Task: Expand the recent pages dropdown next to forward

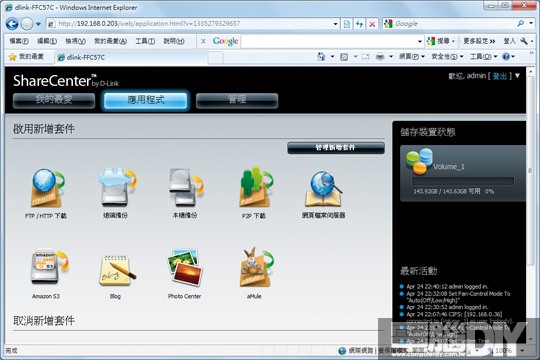Action: click(38, 24)
